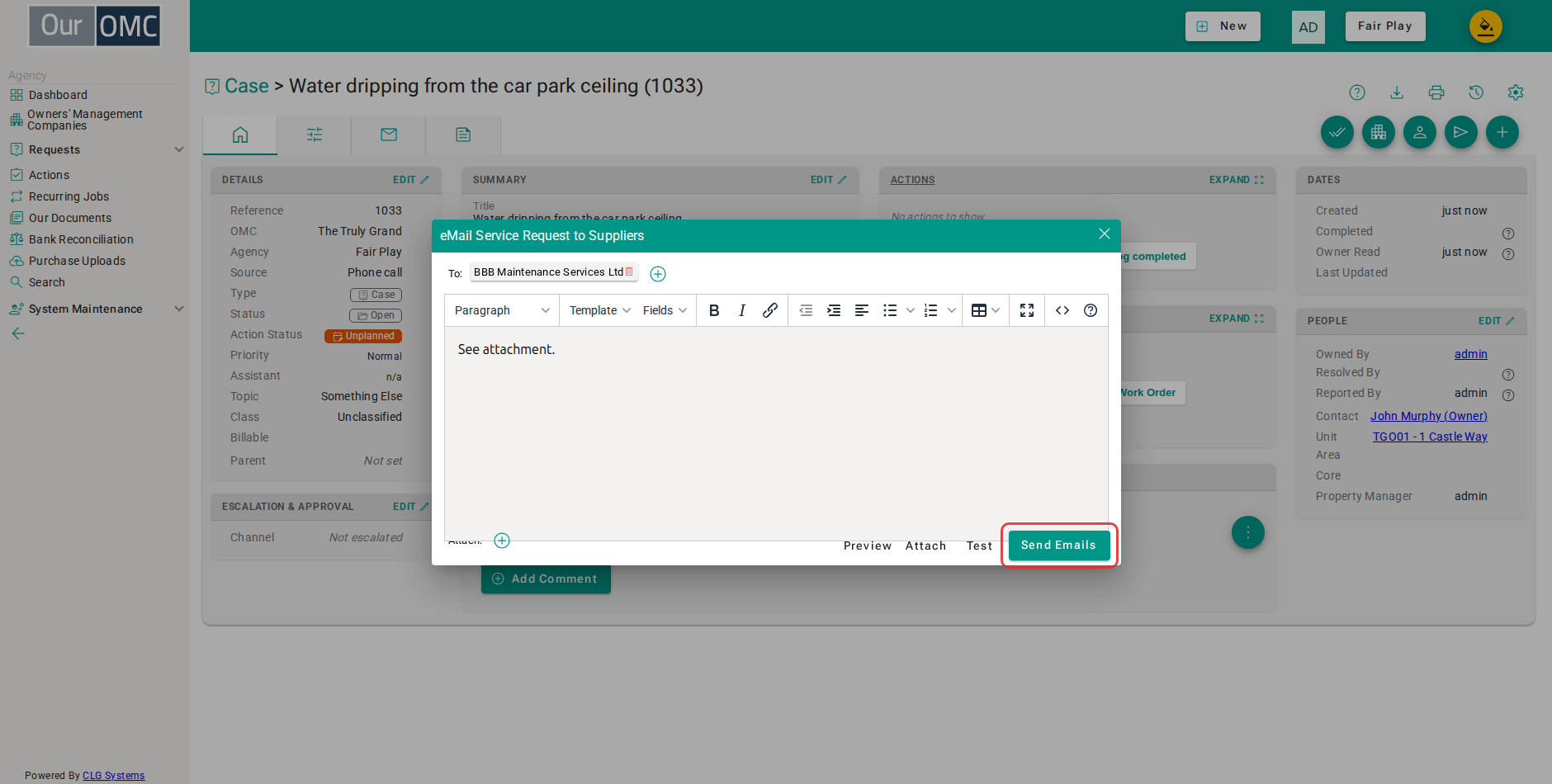The height and width of the screenshot is (784, 1552).
Task: Switch to the case email tab
Action: pos(389,135)
